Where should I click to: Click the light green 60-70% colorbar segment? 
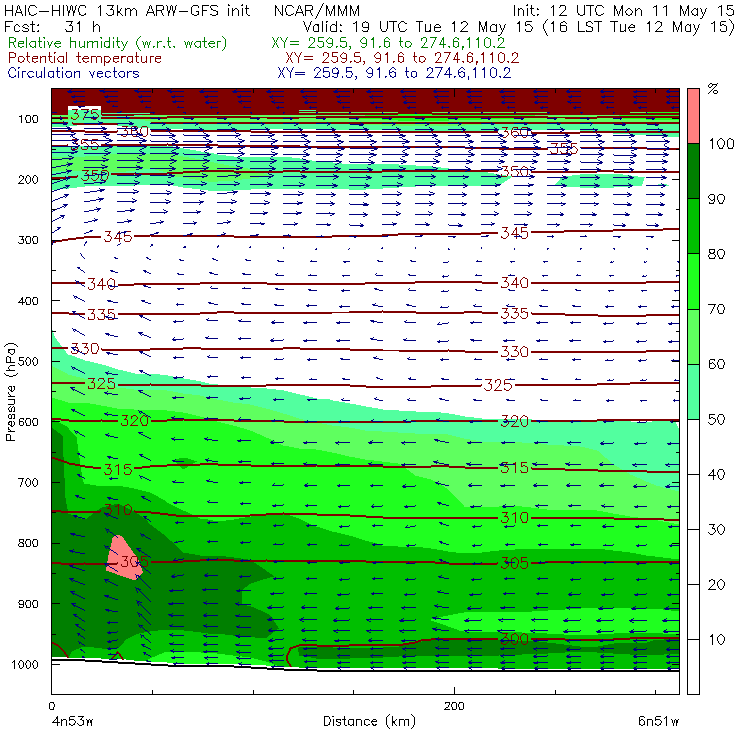coord(693,336)
